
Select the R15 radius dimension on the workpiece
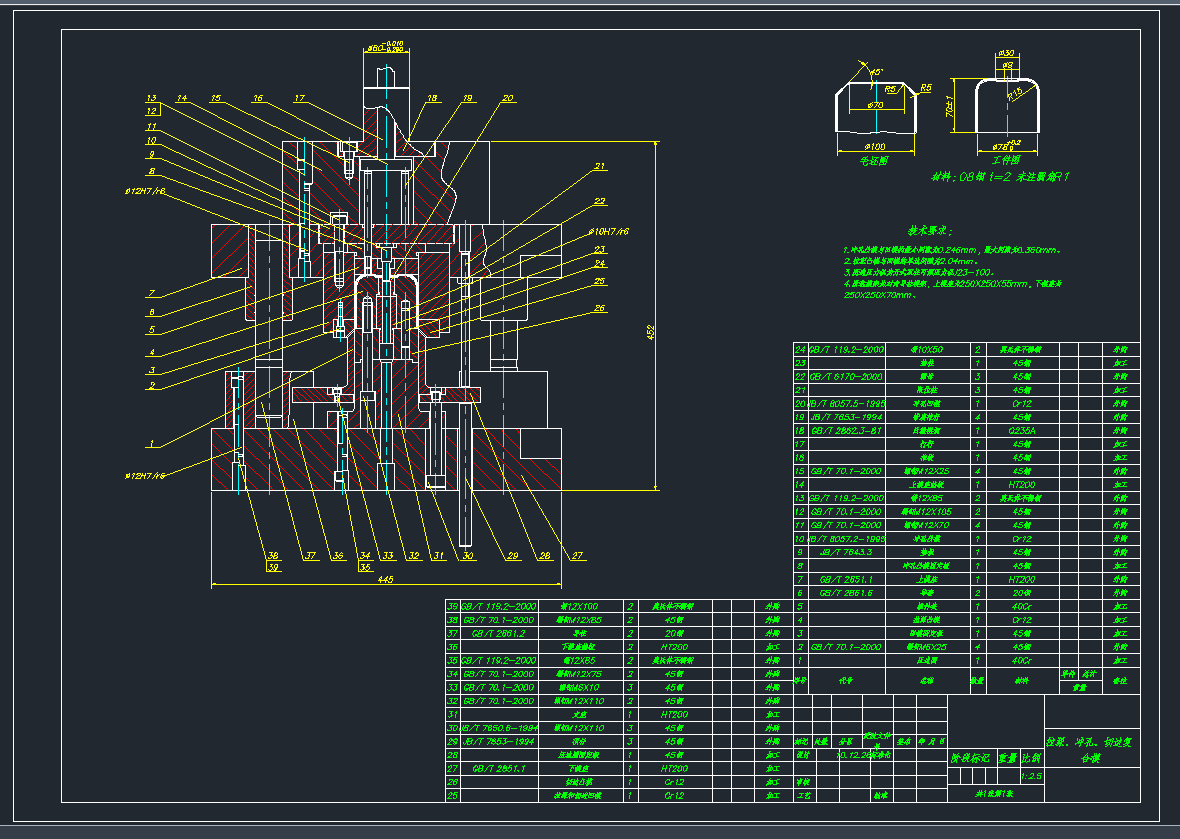click(1014, 93)
